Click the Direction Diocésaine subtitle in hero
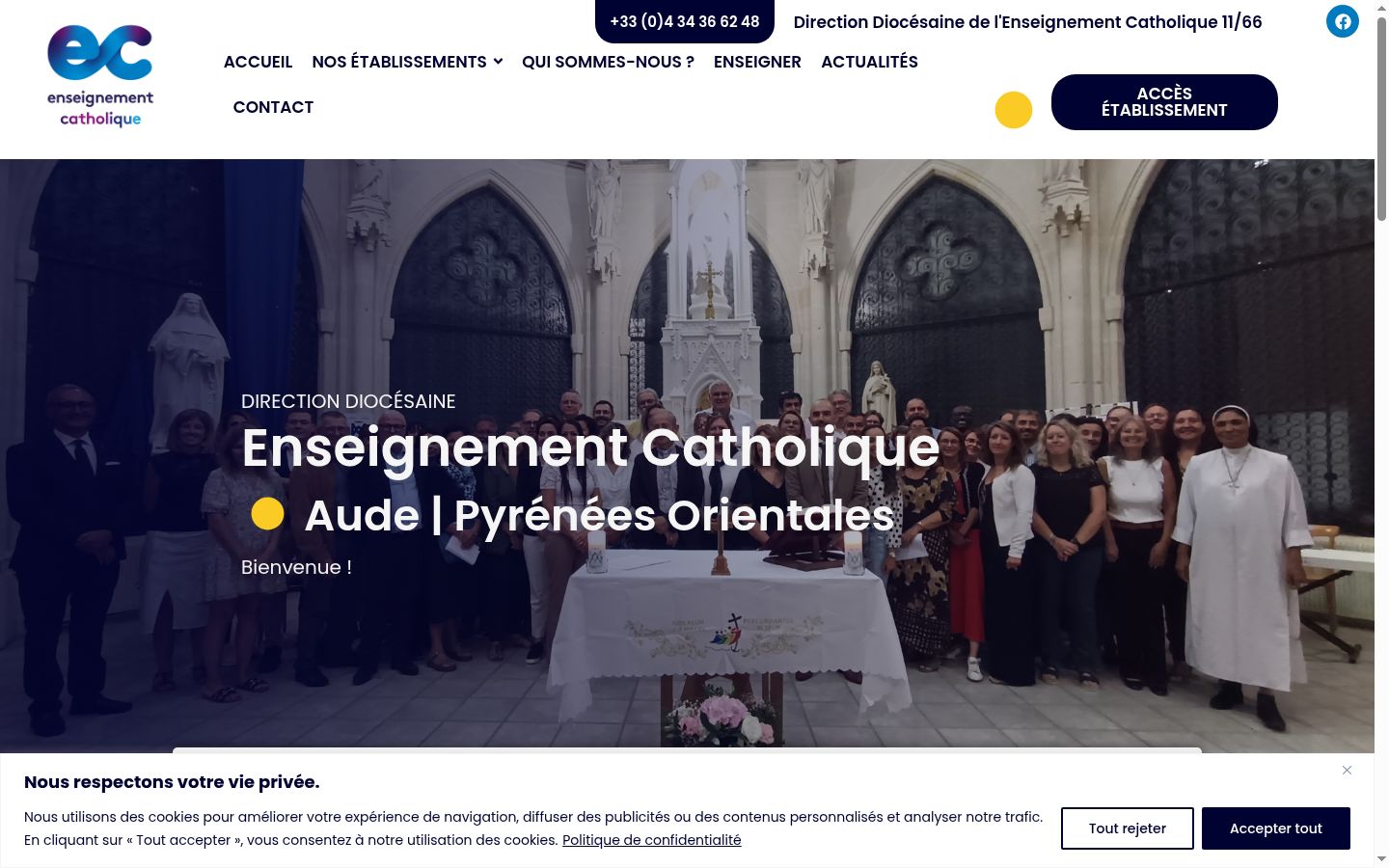This screenshot has width=1389, height=868. pyautogui.click(x=348, y=401)
